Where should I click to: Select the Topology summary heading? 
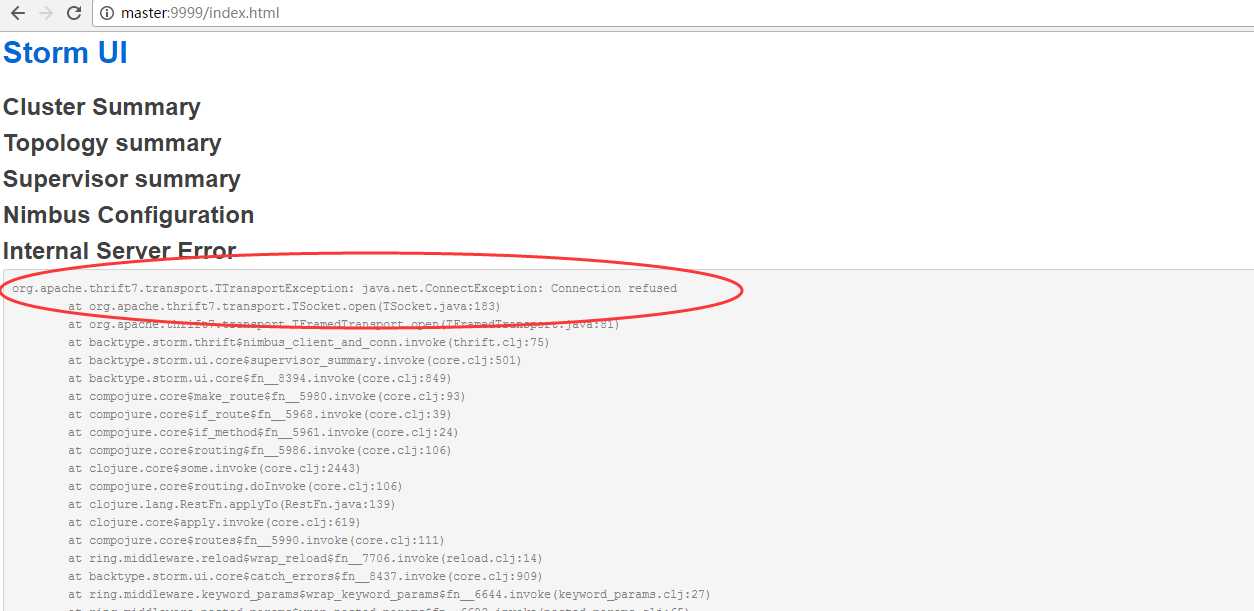[112, 143]
